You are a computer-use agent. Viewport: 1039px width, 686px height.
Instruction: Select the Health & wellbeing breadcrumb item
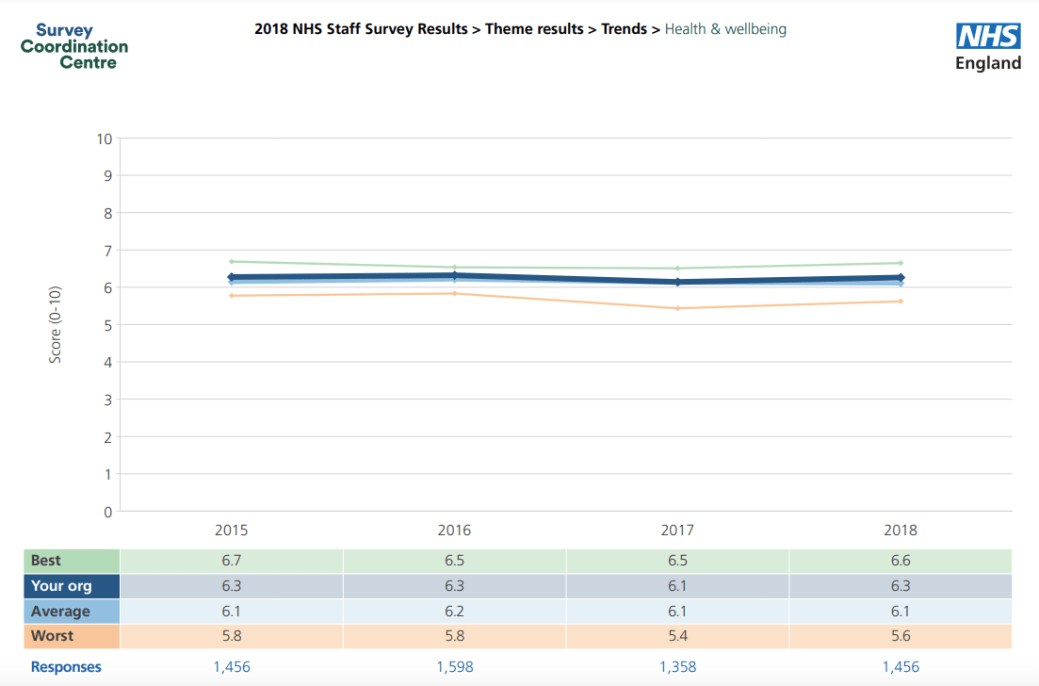725,29
